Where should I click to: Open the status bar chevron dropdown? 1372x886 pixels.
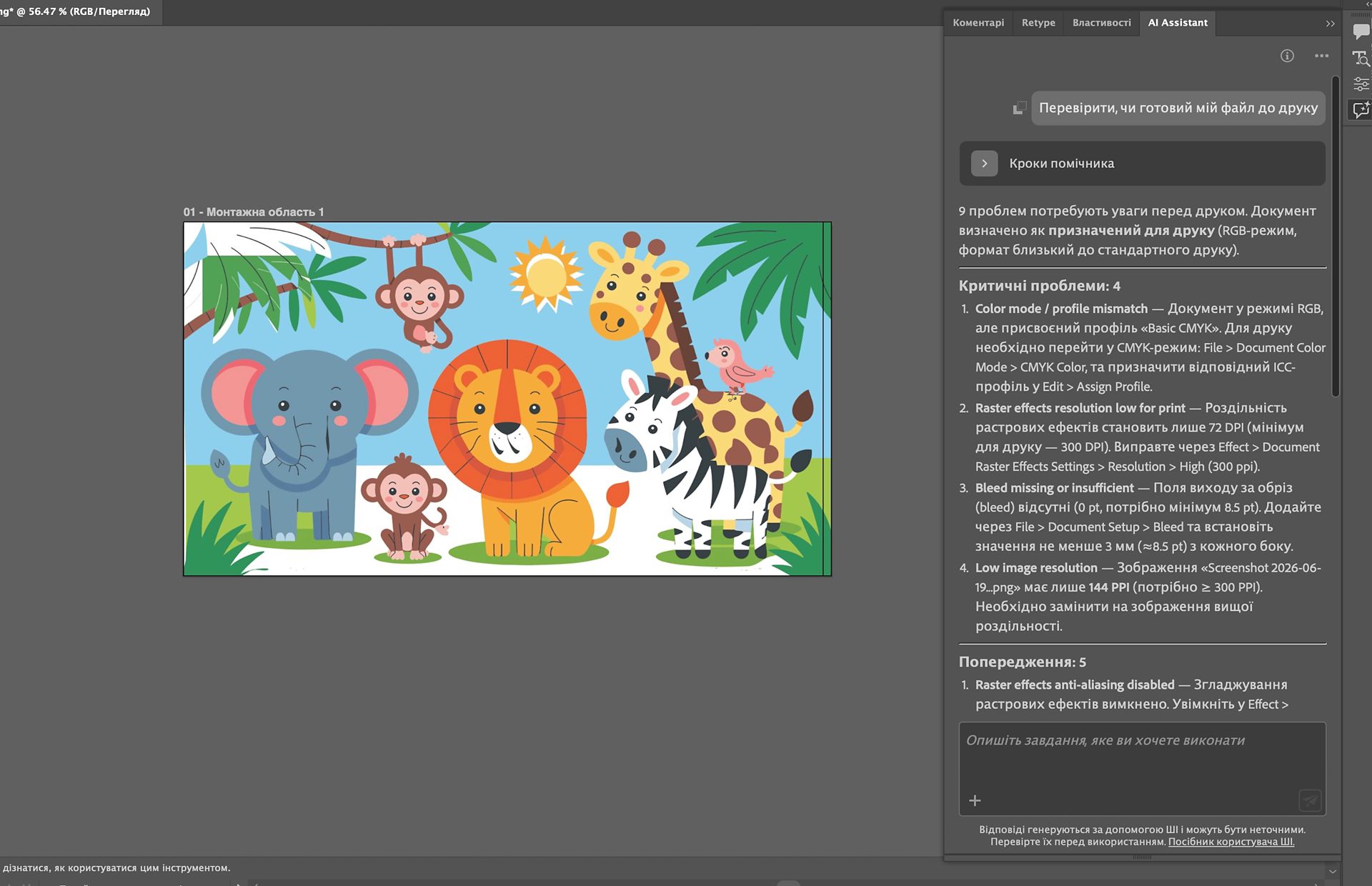pos(1332,871)
